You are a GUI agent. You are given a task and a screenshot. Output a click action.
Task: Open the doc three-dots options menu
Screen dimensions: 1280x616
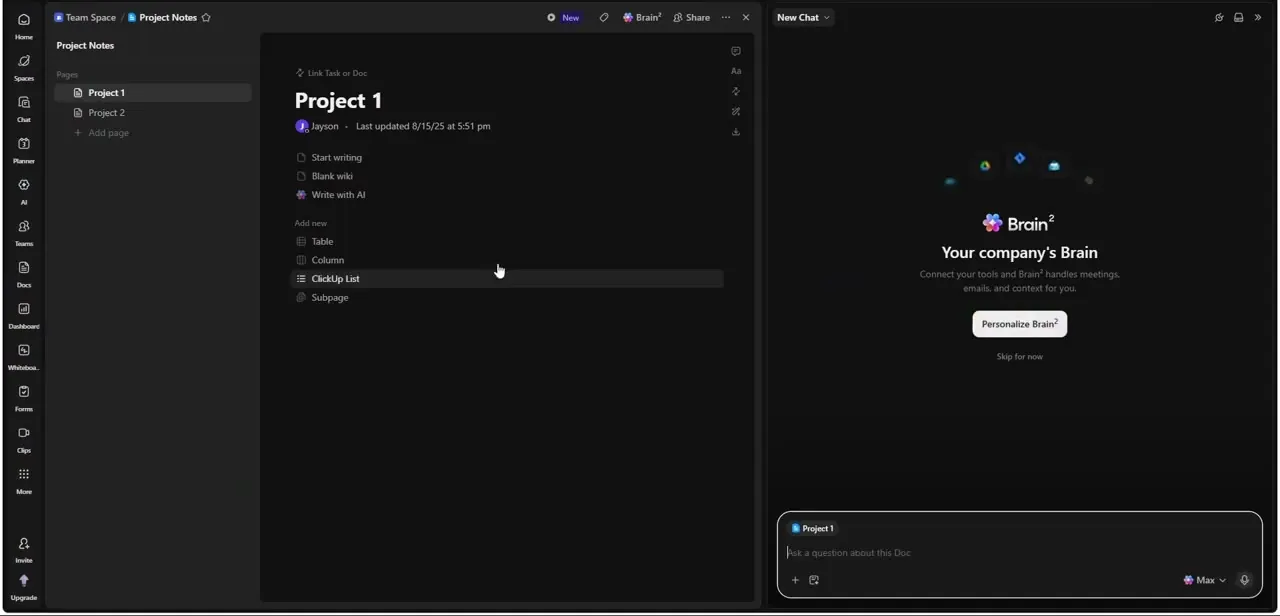click(x=726, y=17)
